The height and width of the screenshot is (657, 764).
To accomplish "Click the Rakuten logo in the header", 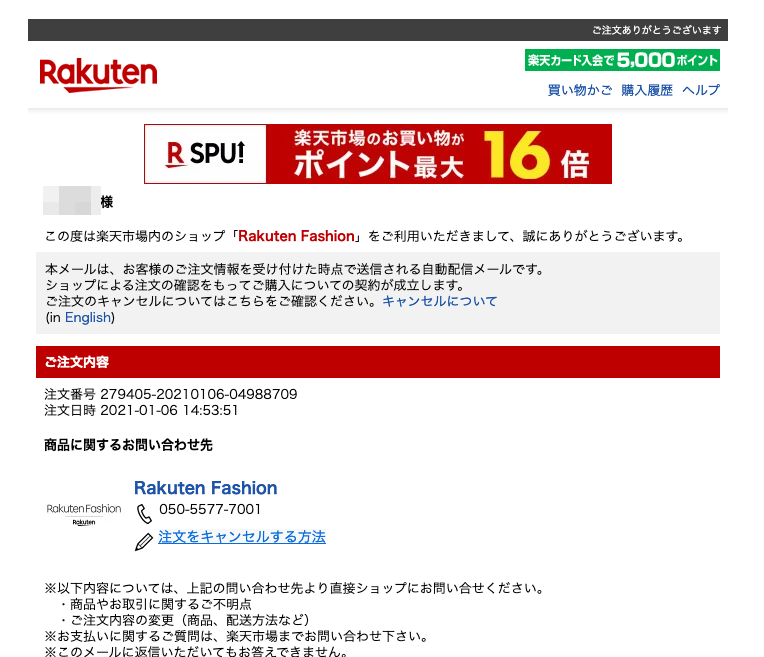I will tap(98, 75).
